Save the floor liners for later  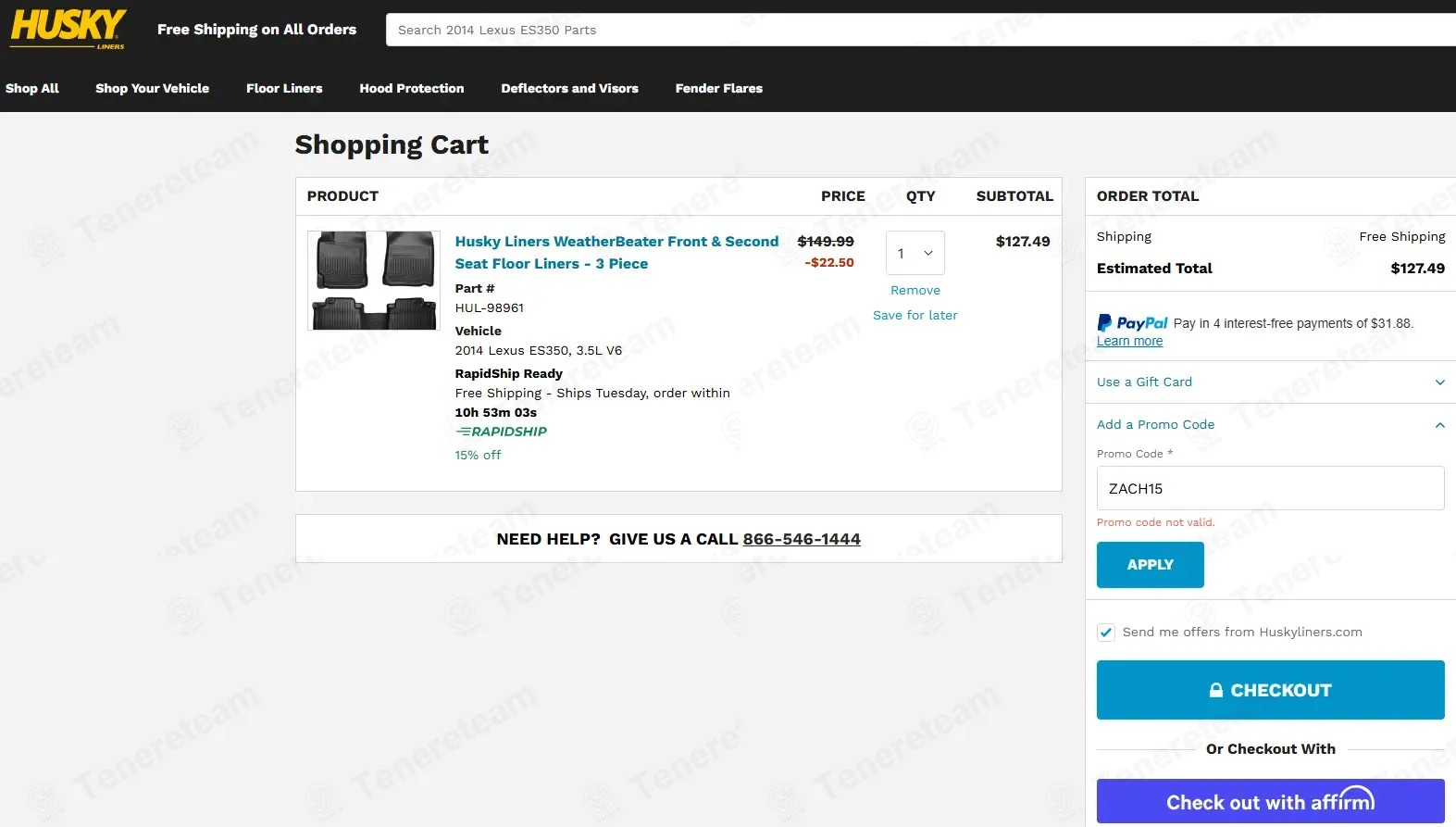(x=915, y=316)
